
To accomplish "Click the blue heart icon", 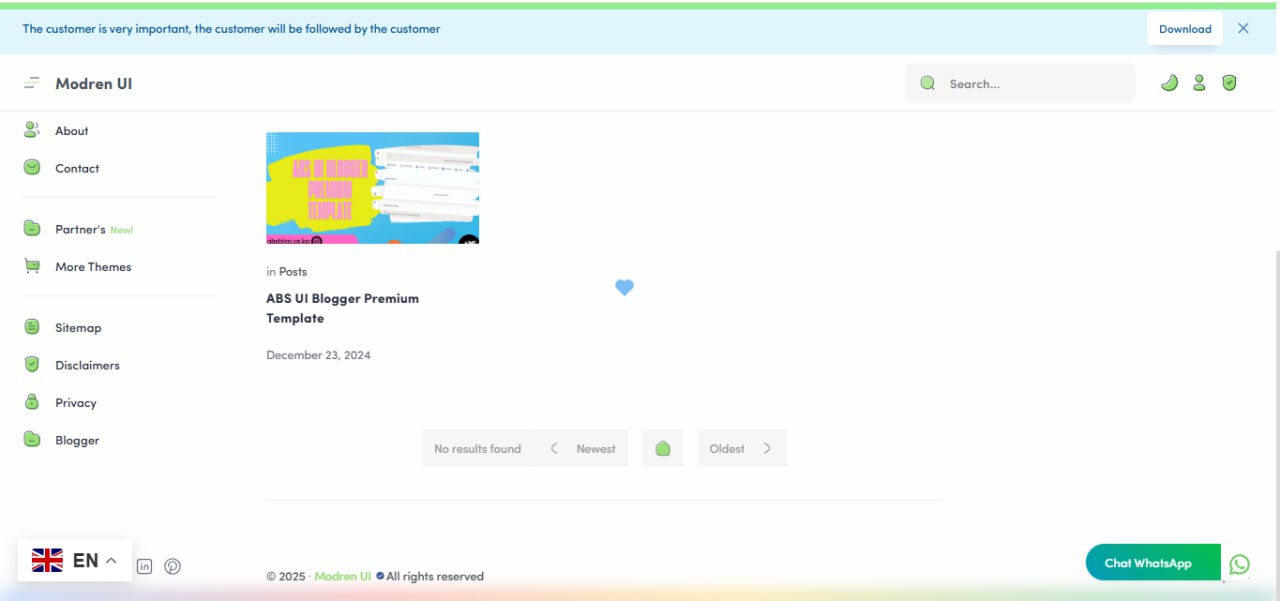I will point(624,288).
